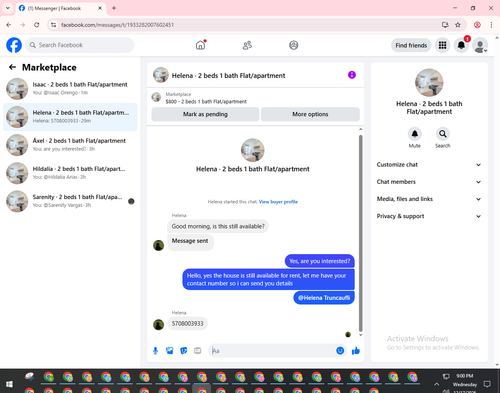
Task: Open the Hildalia conversation
Action: pyautogui.click(x=70, y=173)
